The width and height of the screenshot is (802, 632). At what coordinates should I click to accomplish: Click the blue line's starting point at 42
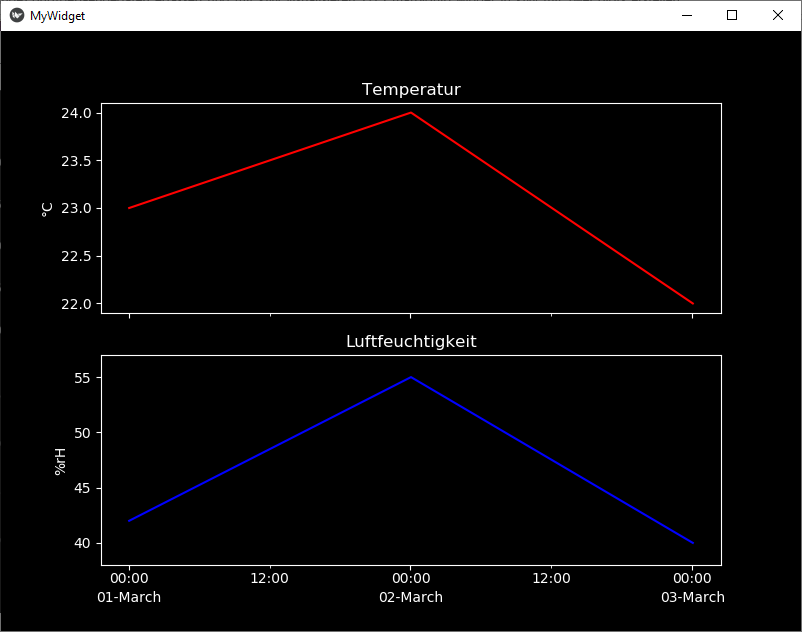130,521
